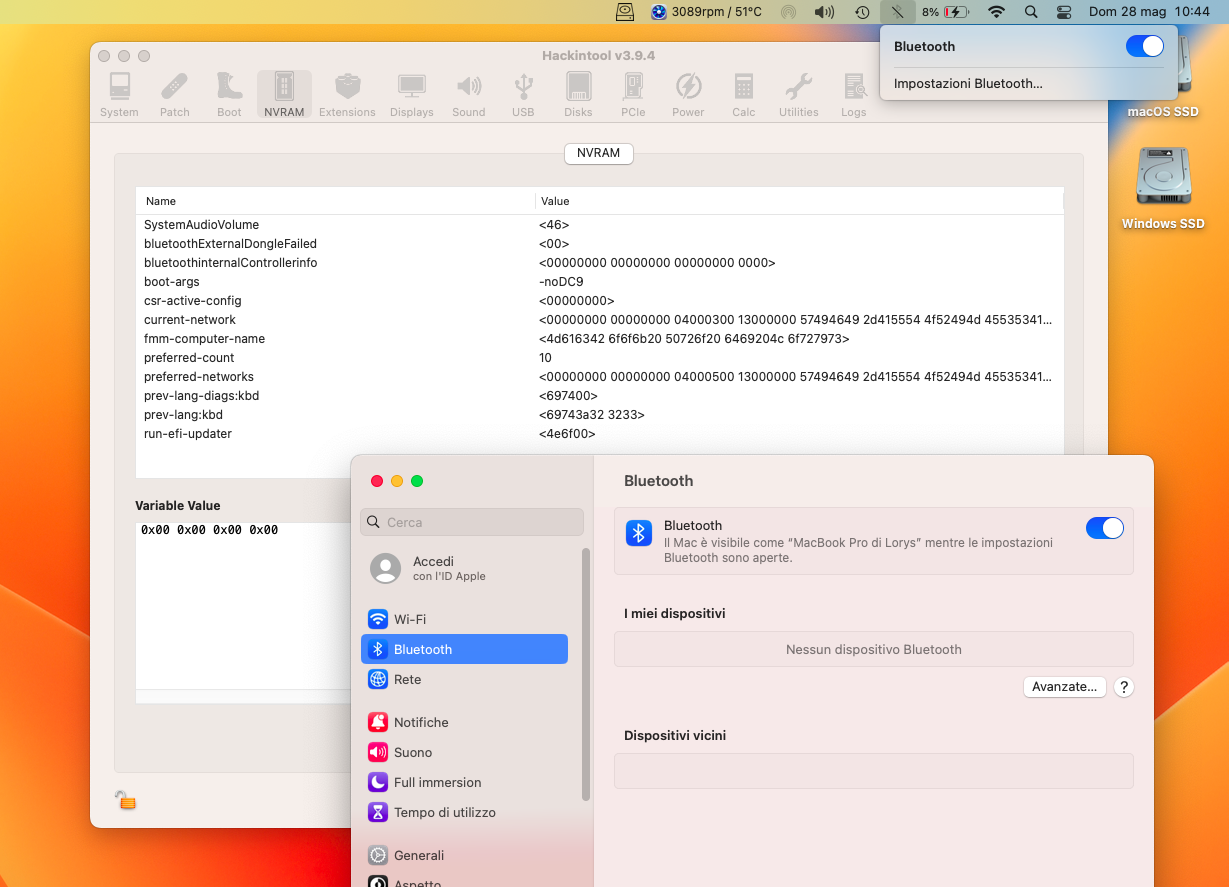View PCIe devices in Hackintool
The image size is (1229, 887).
(633, 93)
